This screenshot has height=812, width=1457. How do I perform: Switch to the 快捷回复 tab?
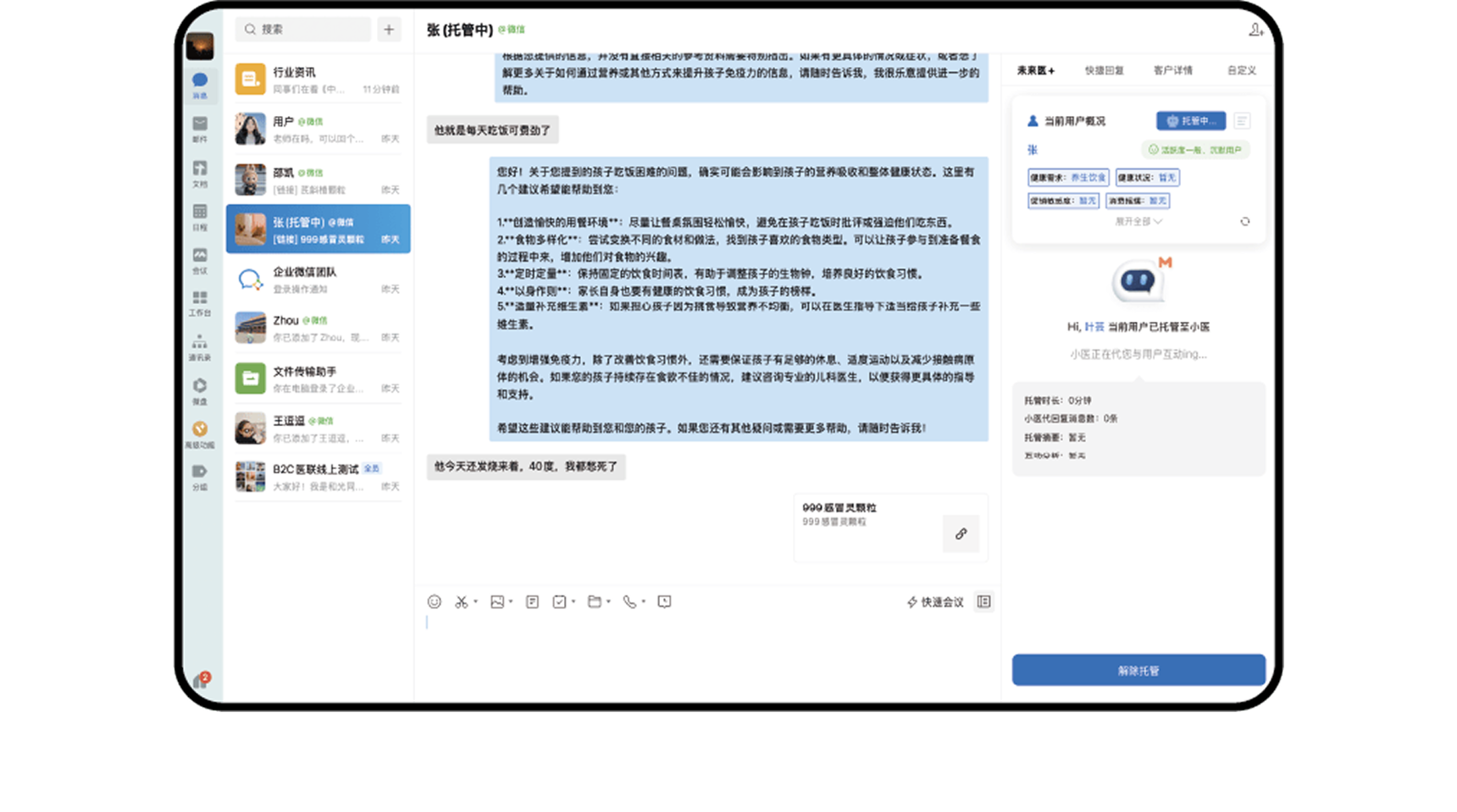(1104, 70)
